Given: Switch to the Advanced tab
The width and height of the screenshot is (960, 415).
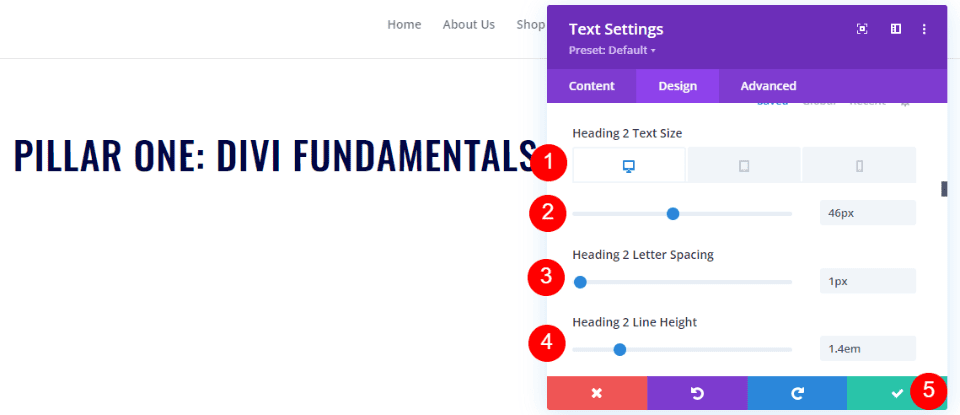Looking at the screenshot, I should click(768, 86).
